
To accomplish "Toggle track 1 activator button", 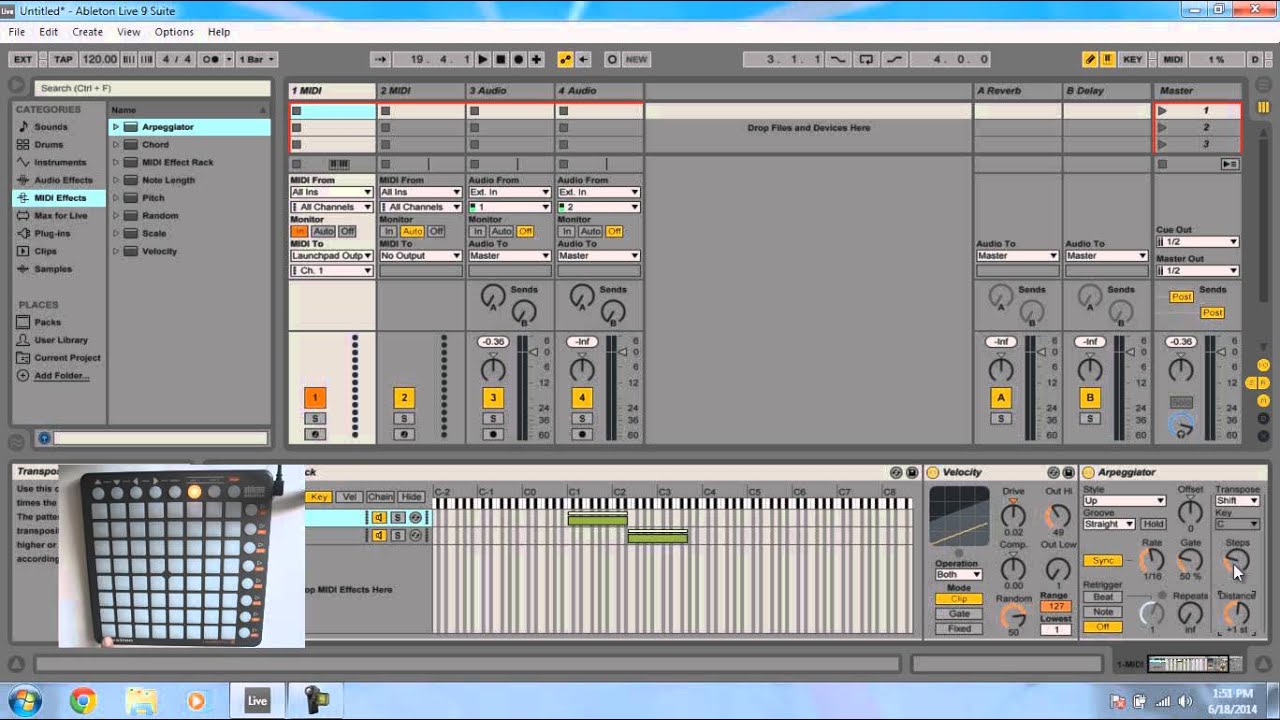I will [x=315, y=398].
